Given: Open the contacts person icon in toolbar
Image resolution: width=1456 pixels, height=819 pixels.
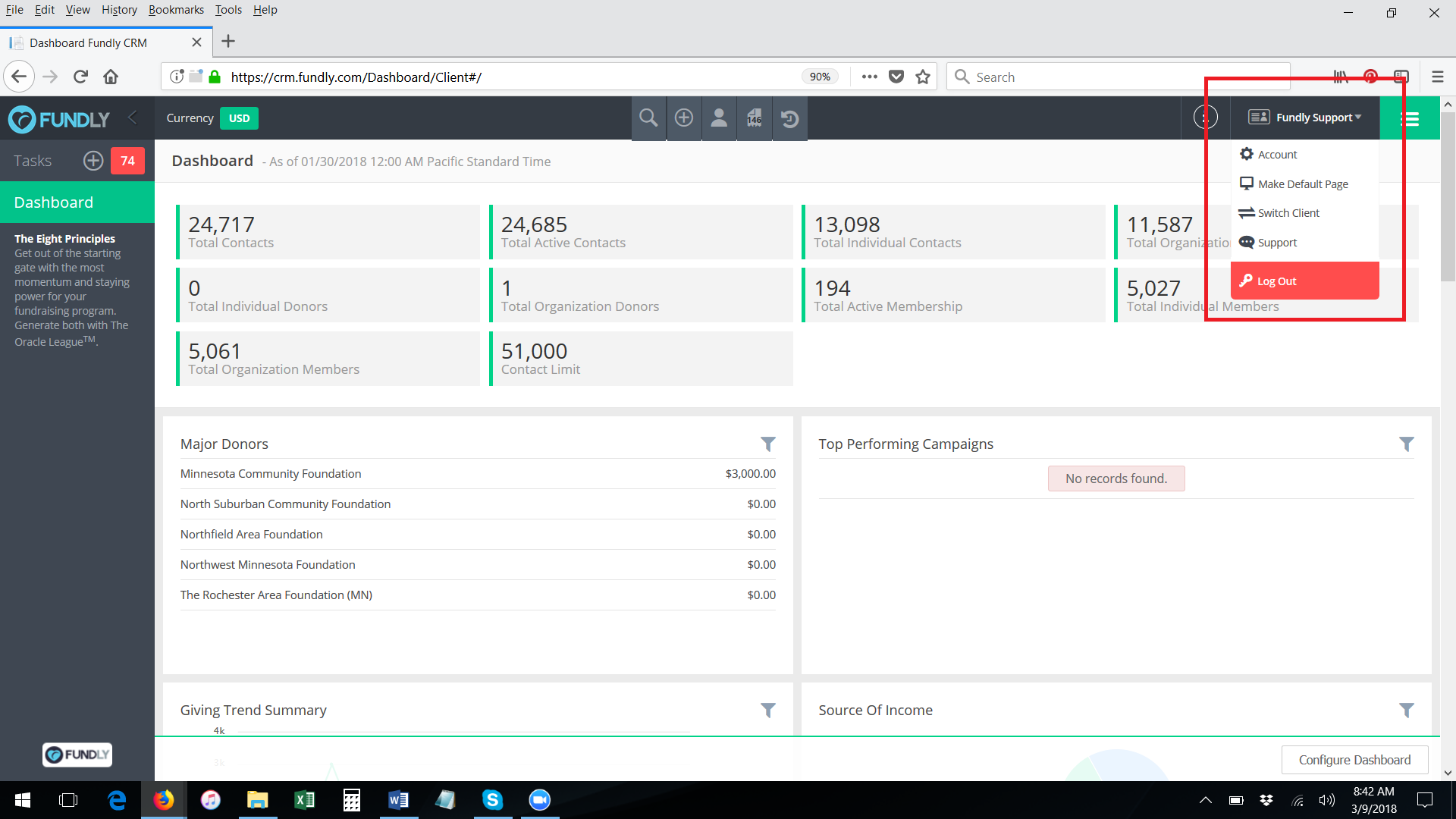Looking at the screenshot, I should 719,118.
